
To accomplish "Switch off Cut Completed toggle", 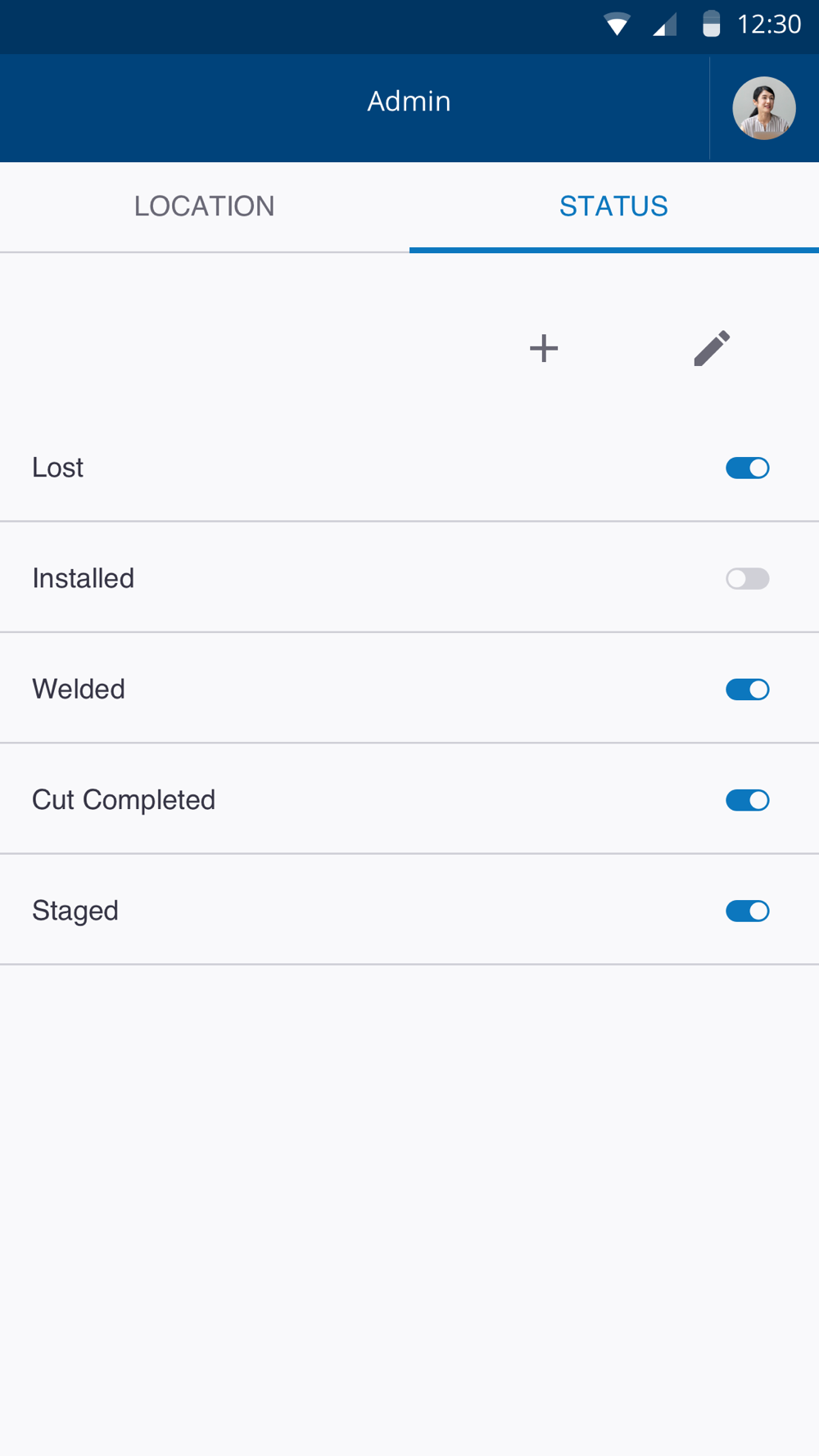I will (x=747, y=800).
